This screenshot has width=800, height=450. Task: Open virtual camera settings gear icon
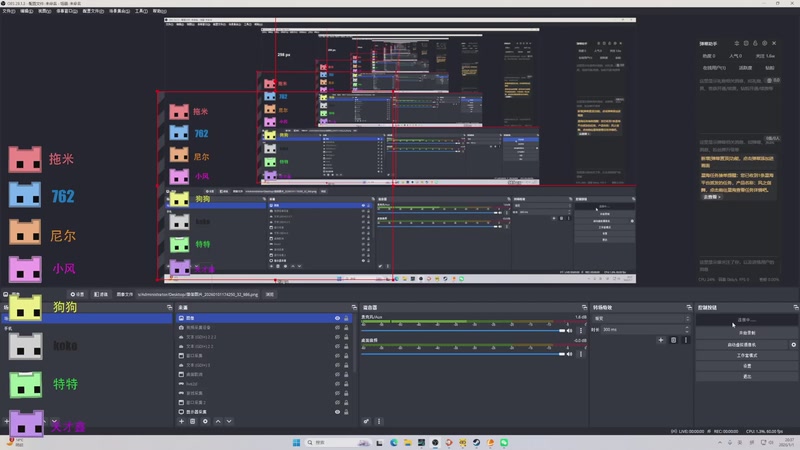[x=793, y=345]
